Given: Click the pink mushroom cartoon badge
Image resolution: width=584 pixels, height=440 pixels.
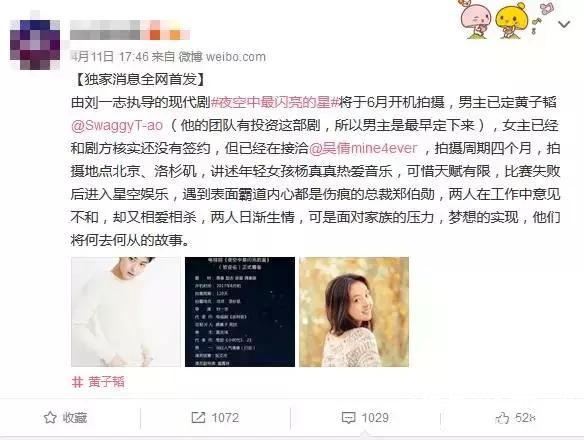Looking at the screenshot, I should click(476, 19).
